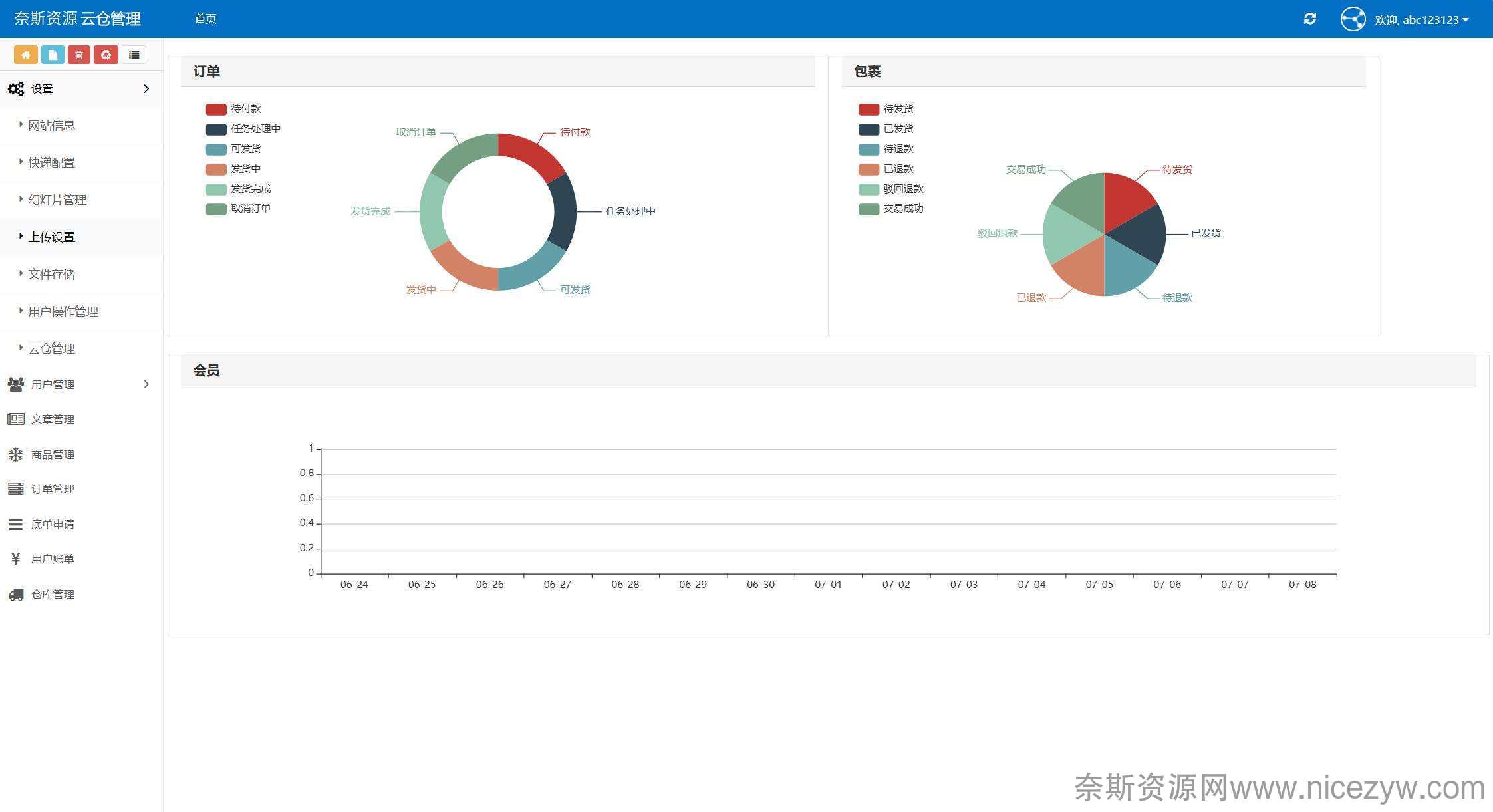Viewport: 1493px width, 812px height.
Task: Toggle 可发货 legend in 订单 chart
Action: [233, 149]
